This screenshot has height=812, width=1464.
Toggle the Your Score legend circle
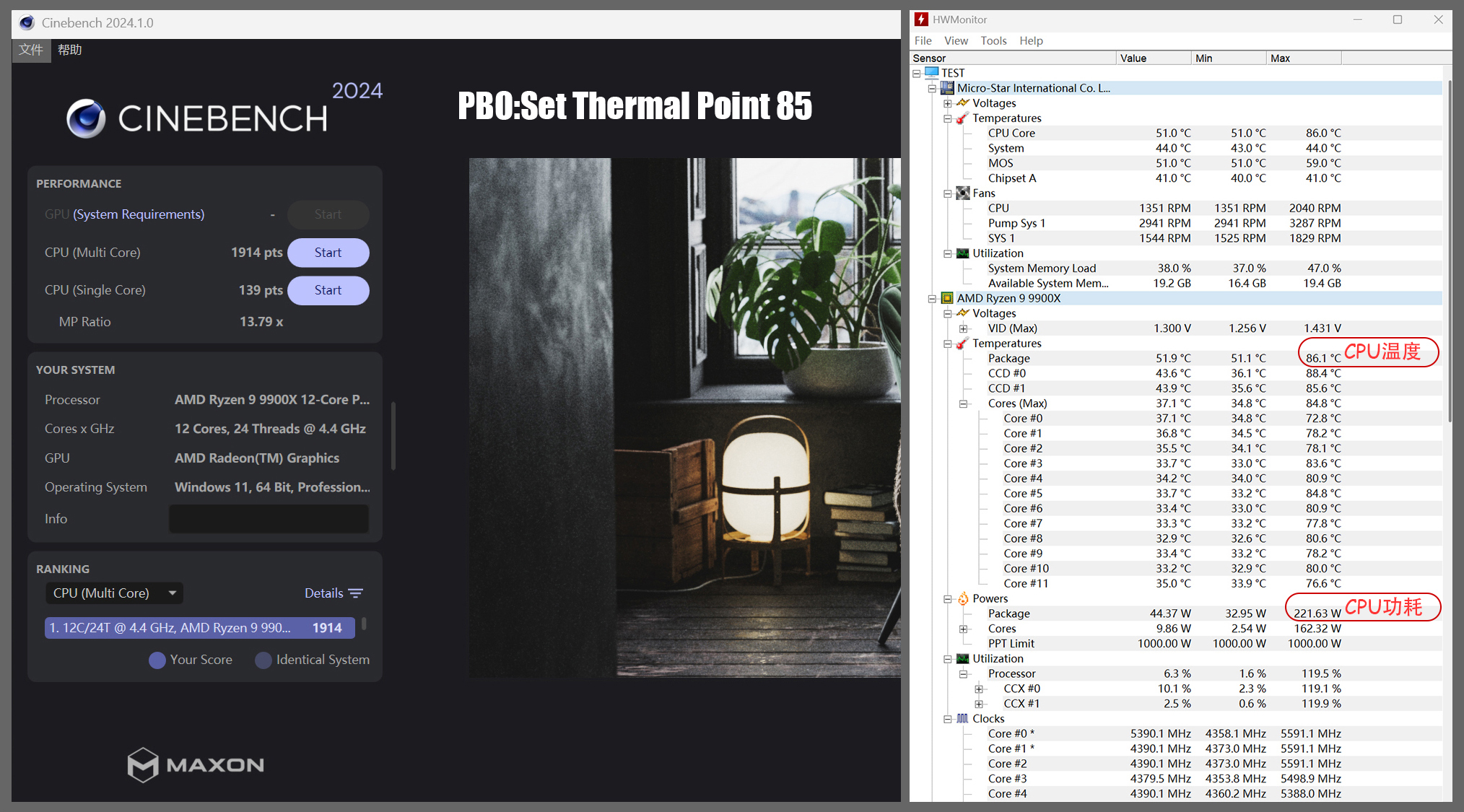[x=157, y=660]
